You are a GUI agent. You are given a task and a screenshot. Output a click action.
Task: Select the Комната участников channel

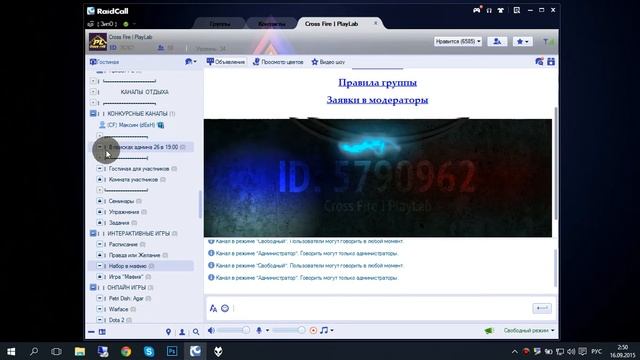pyautogui.click(x=133, y=180)
